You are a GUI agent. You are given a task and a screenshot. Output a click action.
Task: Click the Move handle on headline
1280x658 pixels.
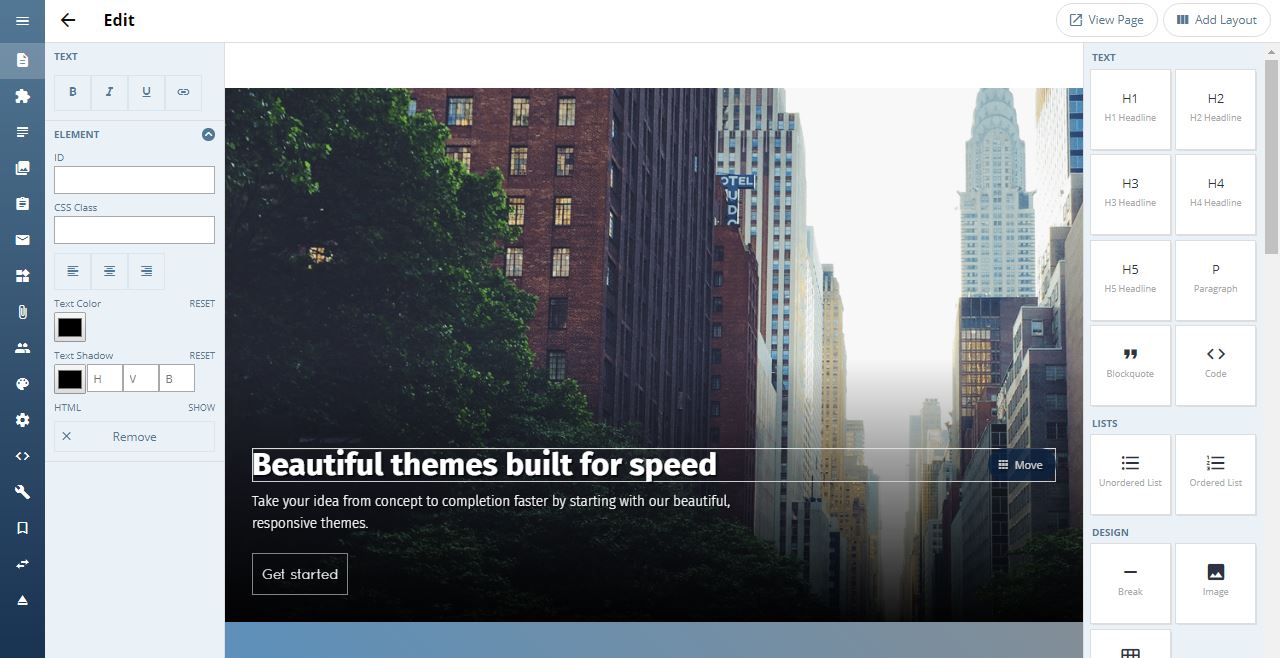pyautogui.click(x=1021, y=465)
